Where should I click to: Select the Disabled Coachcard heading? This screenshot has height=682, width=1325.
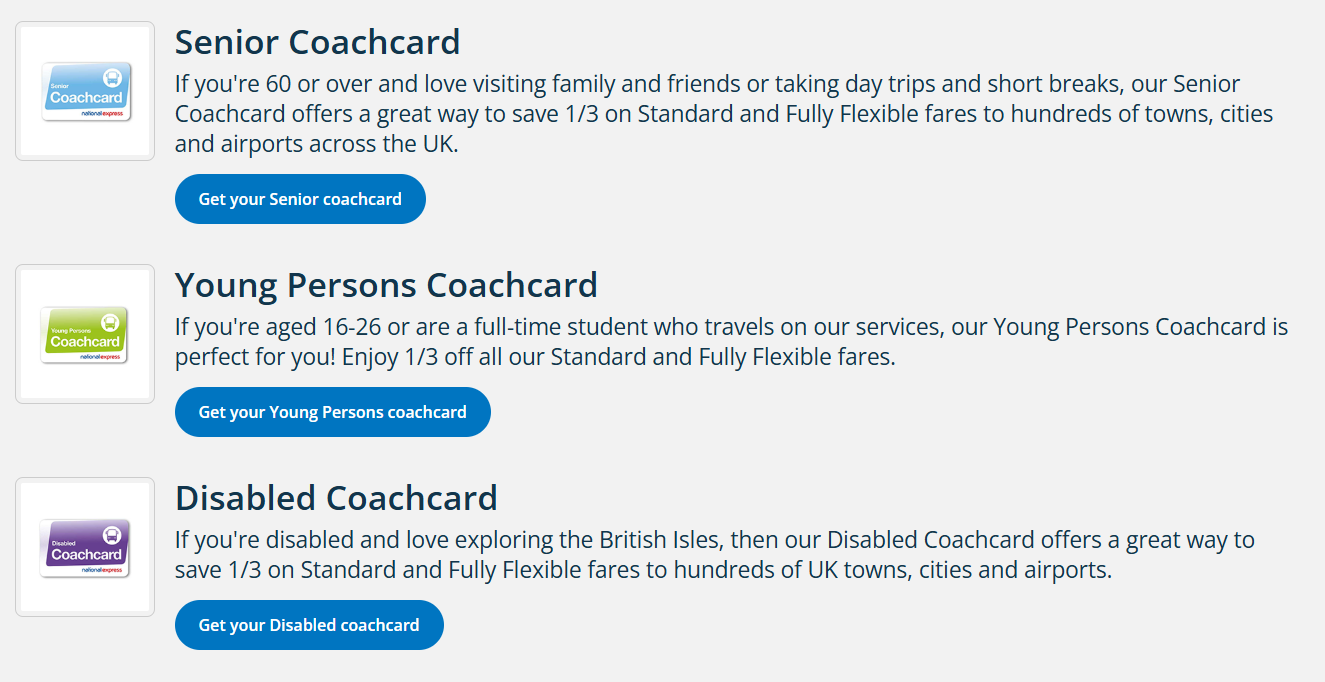coord(336,498)
